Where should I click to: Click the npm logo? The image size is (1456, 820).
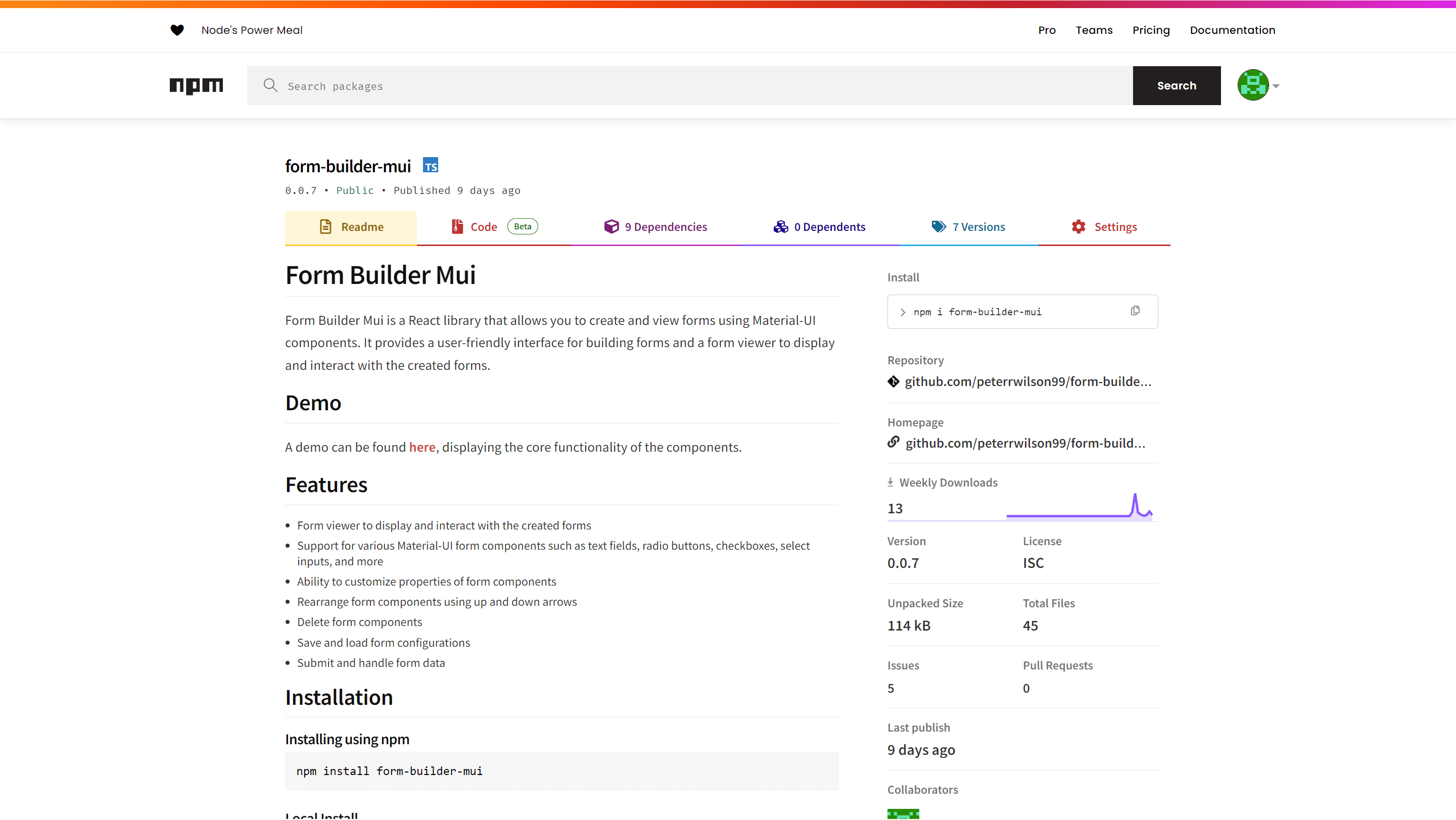[196, 86]
